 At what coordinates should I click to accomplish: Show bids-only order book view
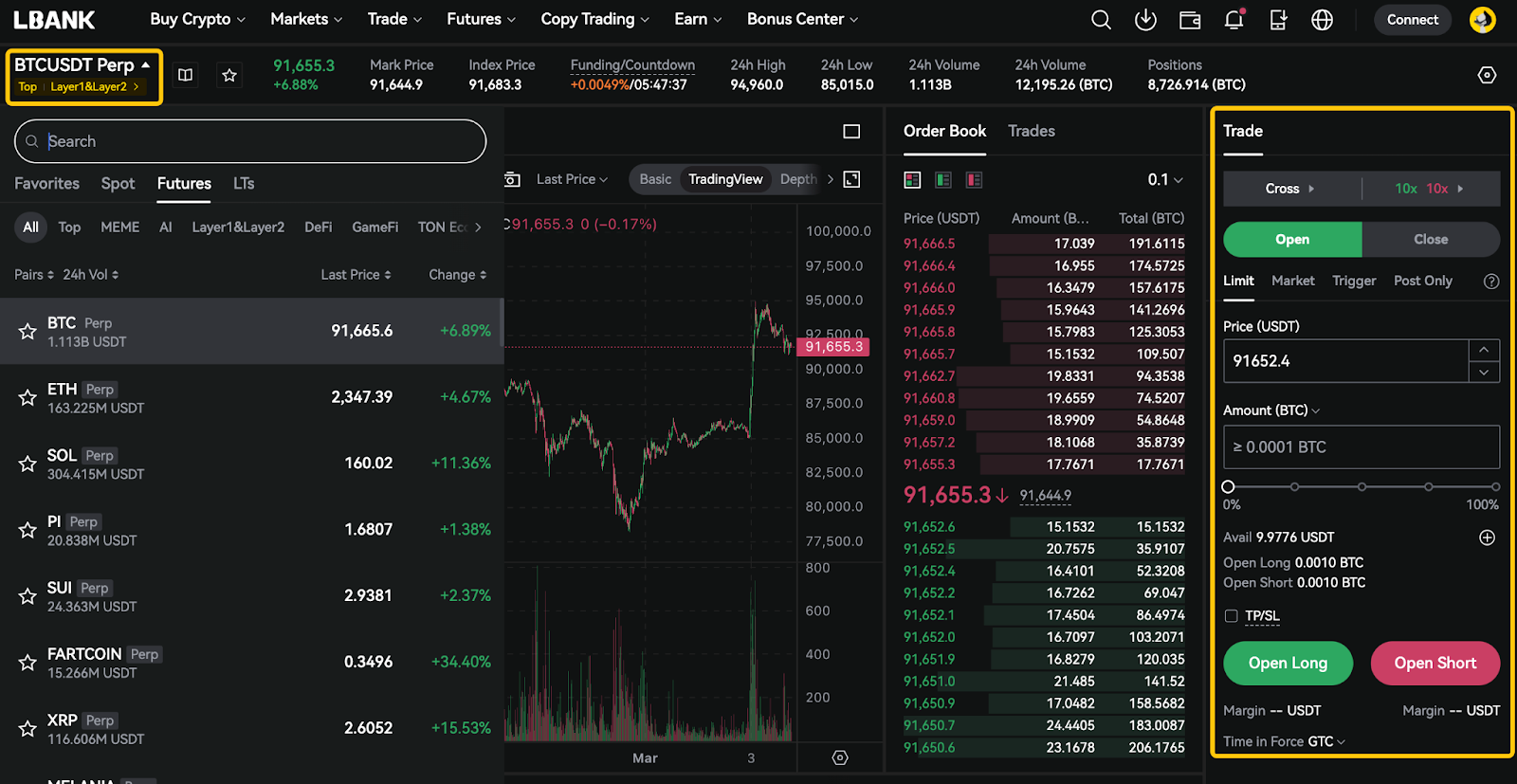point(942,180)
